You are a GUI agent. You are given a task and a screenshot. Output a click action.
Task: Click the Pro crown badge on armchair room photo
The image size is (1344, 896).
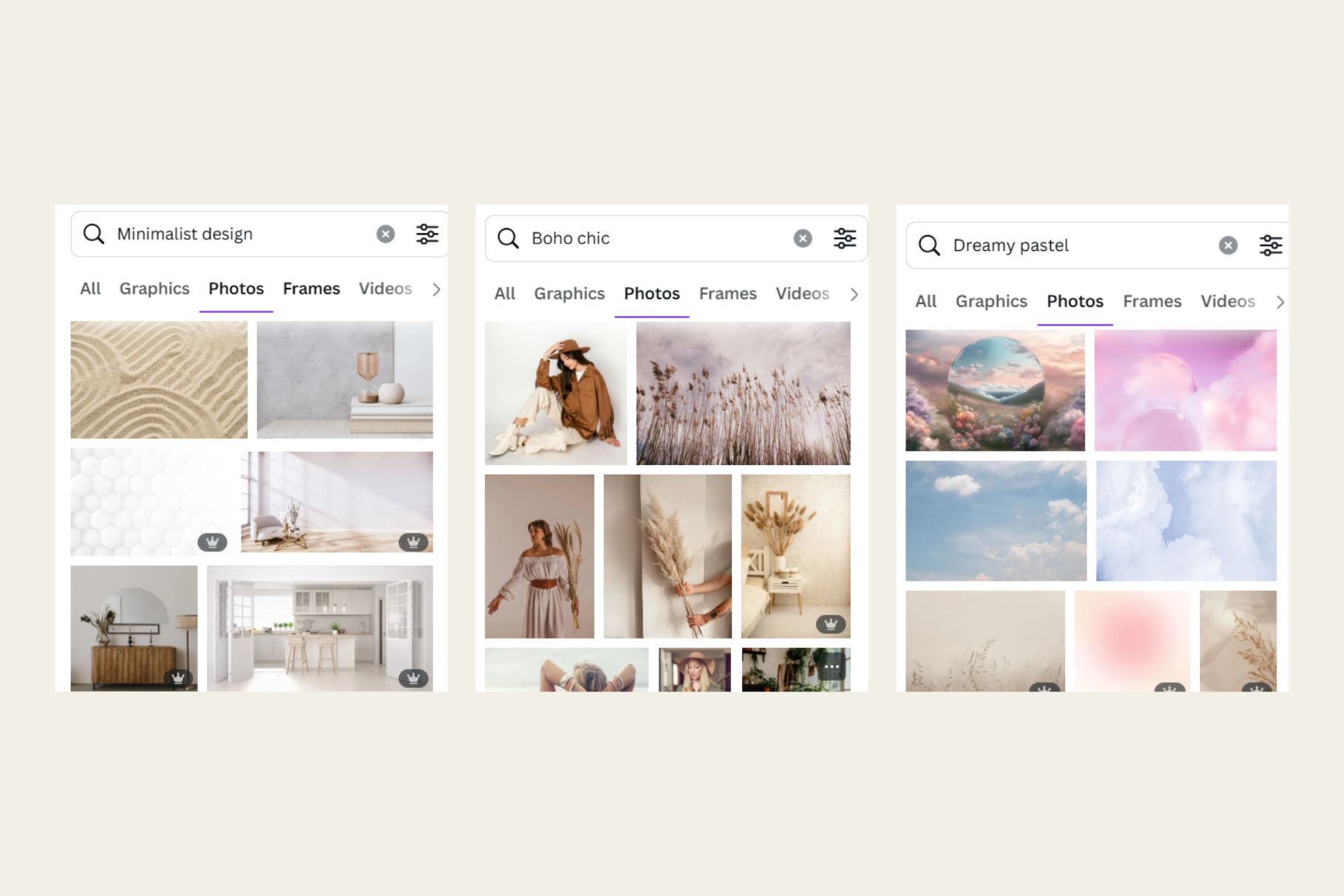(414, 542)
